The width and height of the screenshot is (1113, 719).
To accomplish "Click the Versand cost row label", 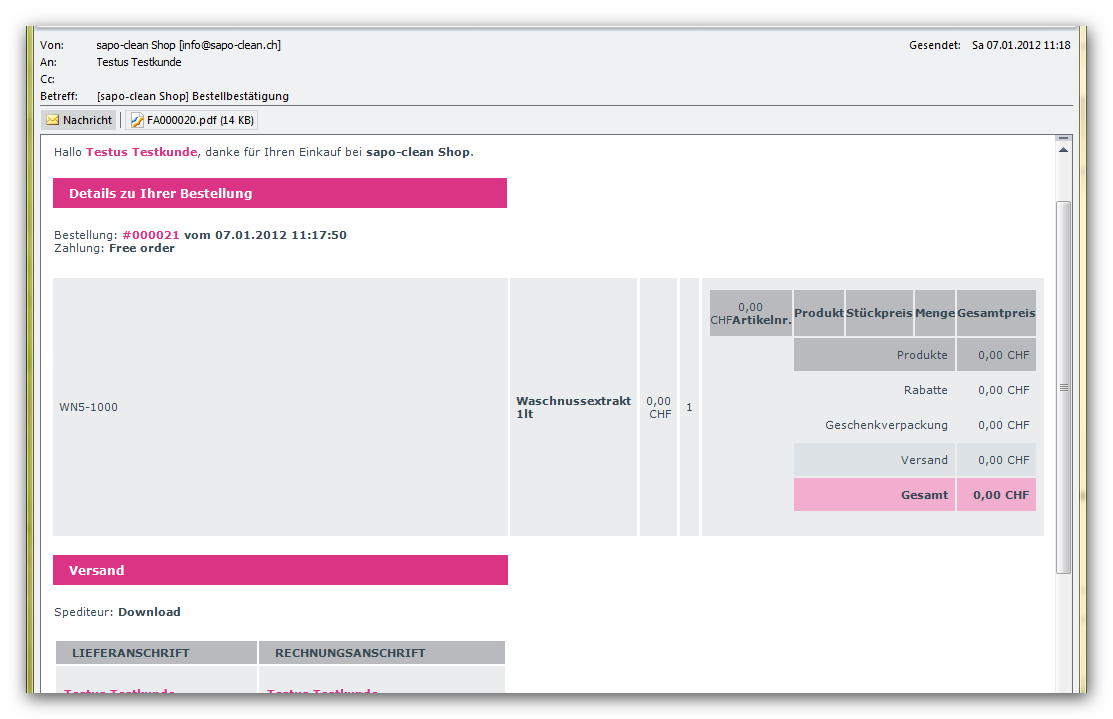I will [x=923, y=460].
